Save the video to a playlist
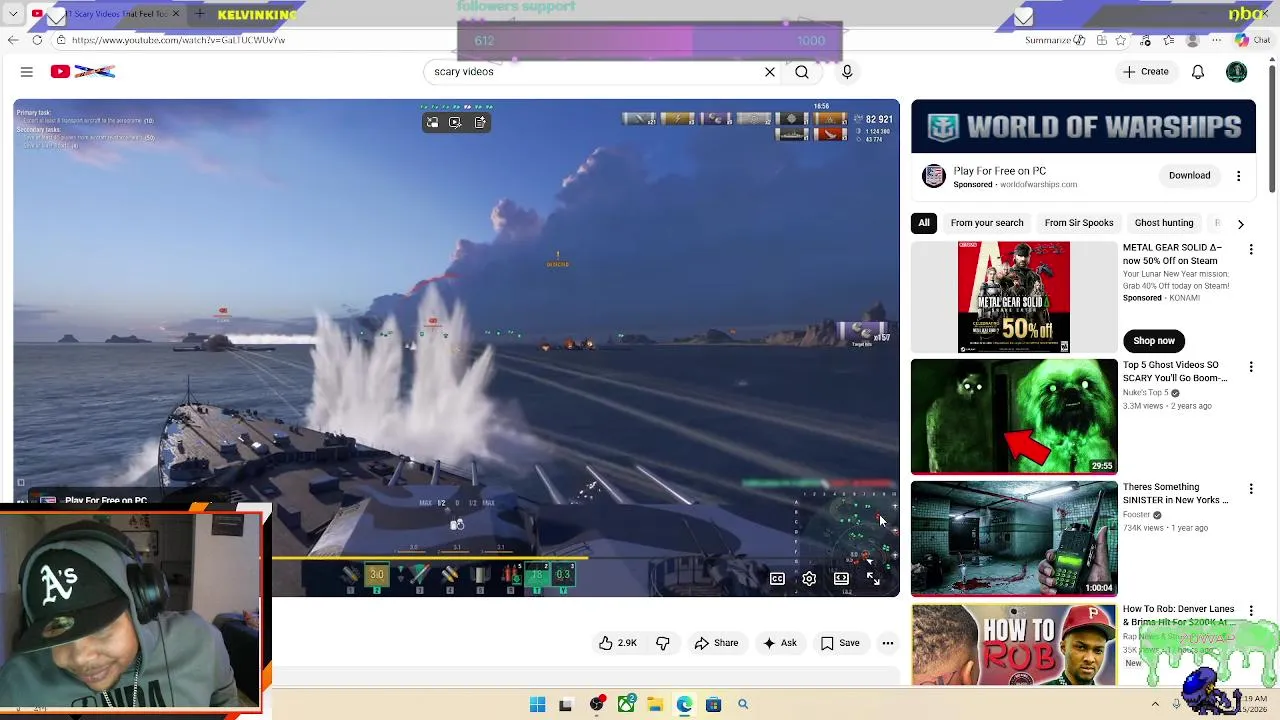 pos(840,643)
